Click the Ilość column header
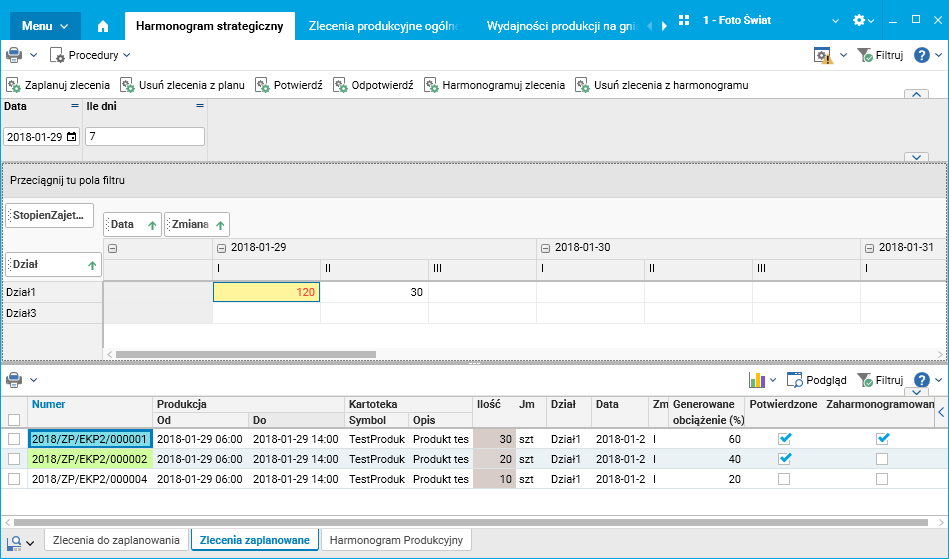Image resolution: width=949 pixels, height=559 pixels. pyautogui.click(x=494, y=411)
